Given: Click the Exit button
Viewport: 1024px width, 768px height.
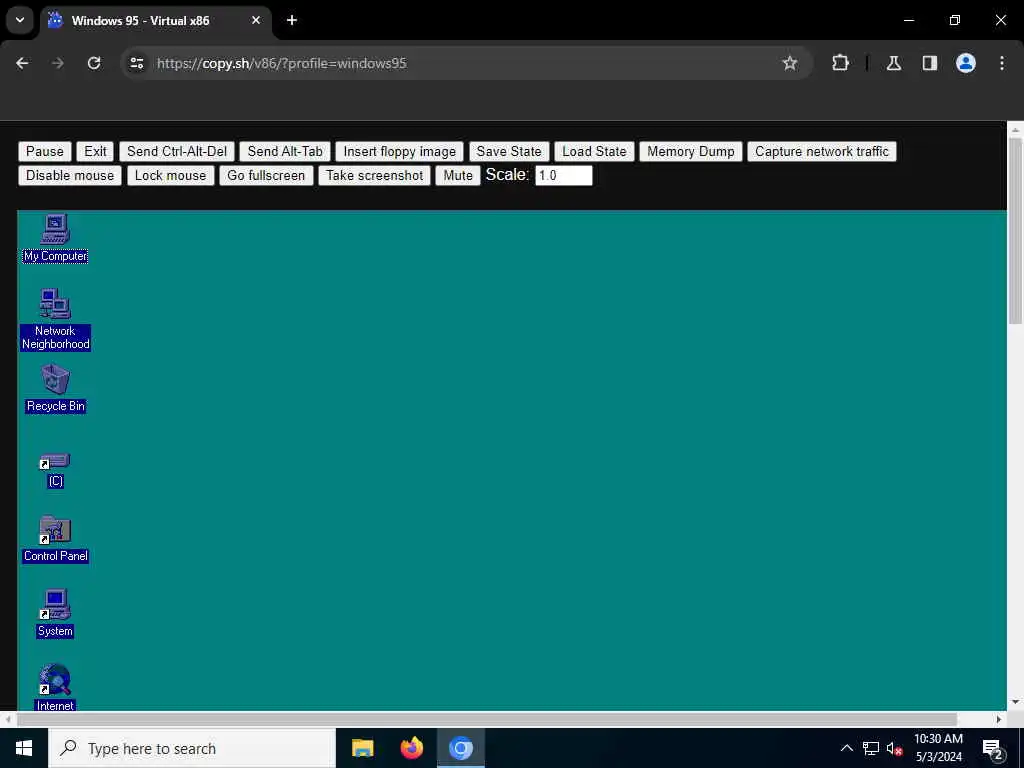Looking at the screenshot, I should click(95, 152).
